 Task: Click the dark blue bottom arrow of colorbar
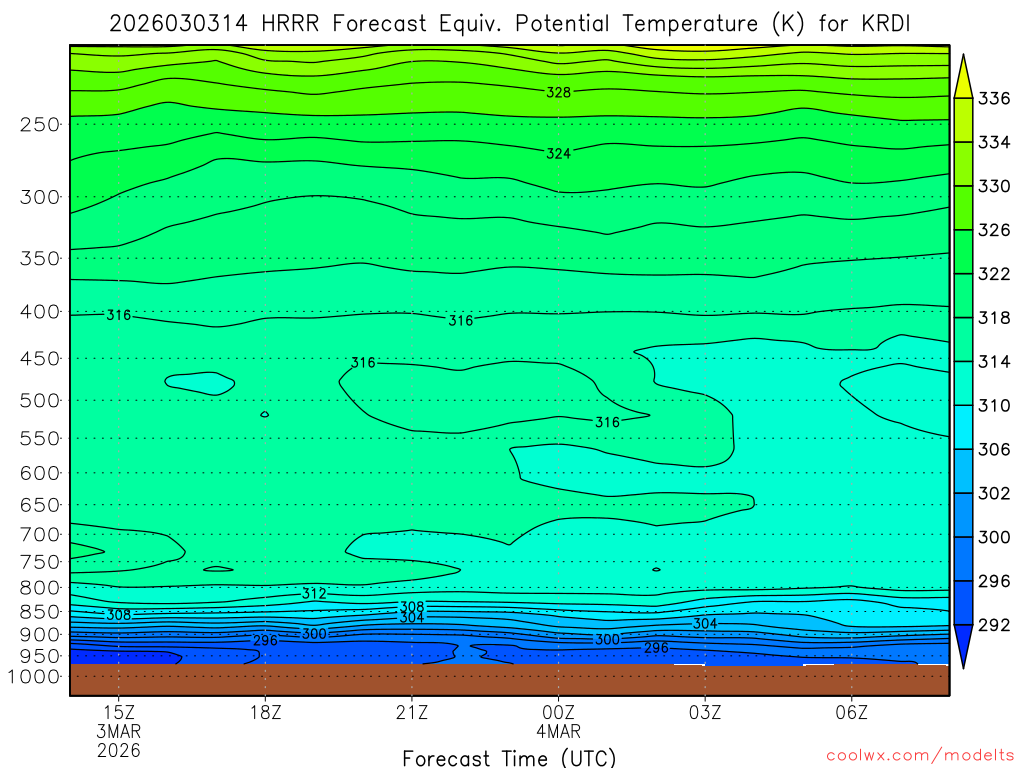tap(963, 647)
